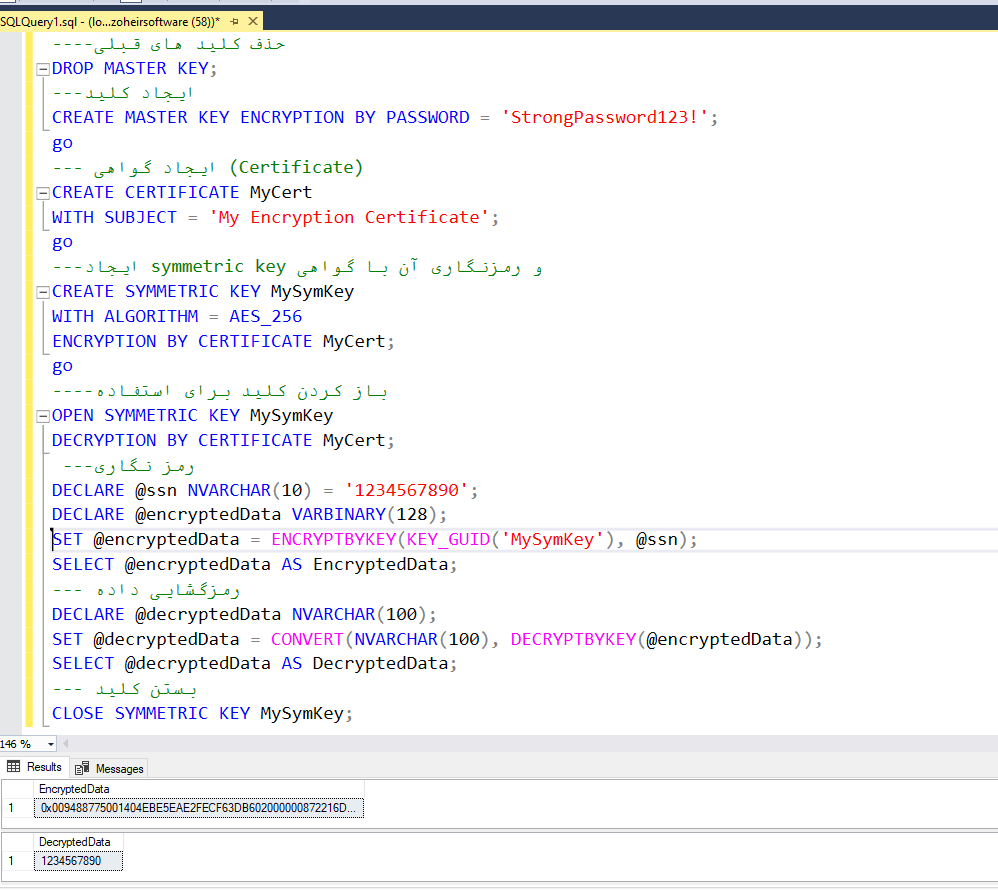
Task: Open the 146 % zoom dropdown
Action: [50, 744]
